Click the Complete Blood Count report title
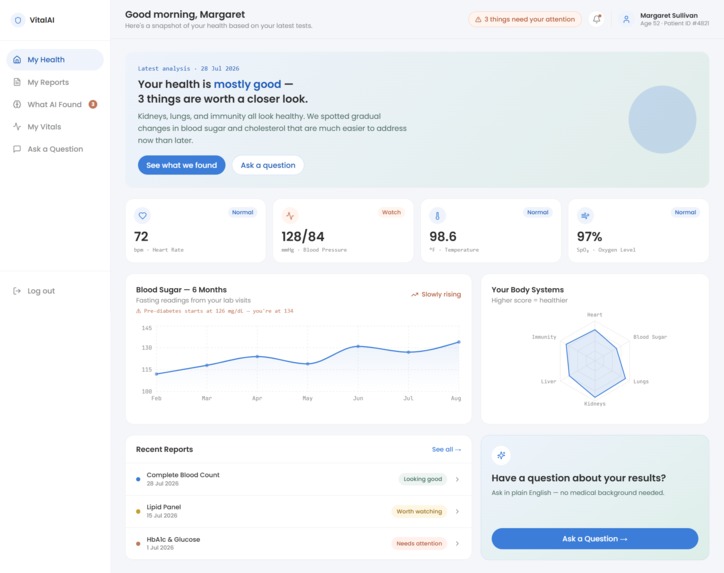 (x=183, y=475)
